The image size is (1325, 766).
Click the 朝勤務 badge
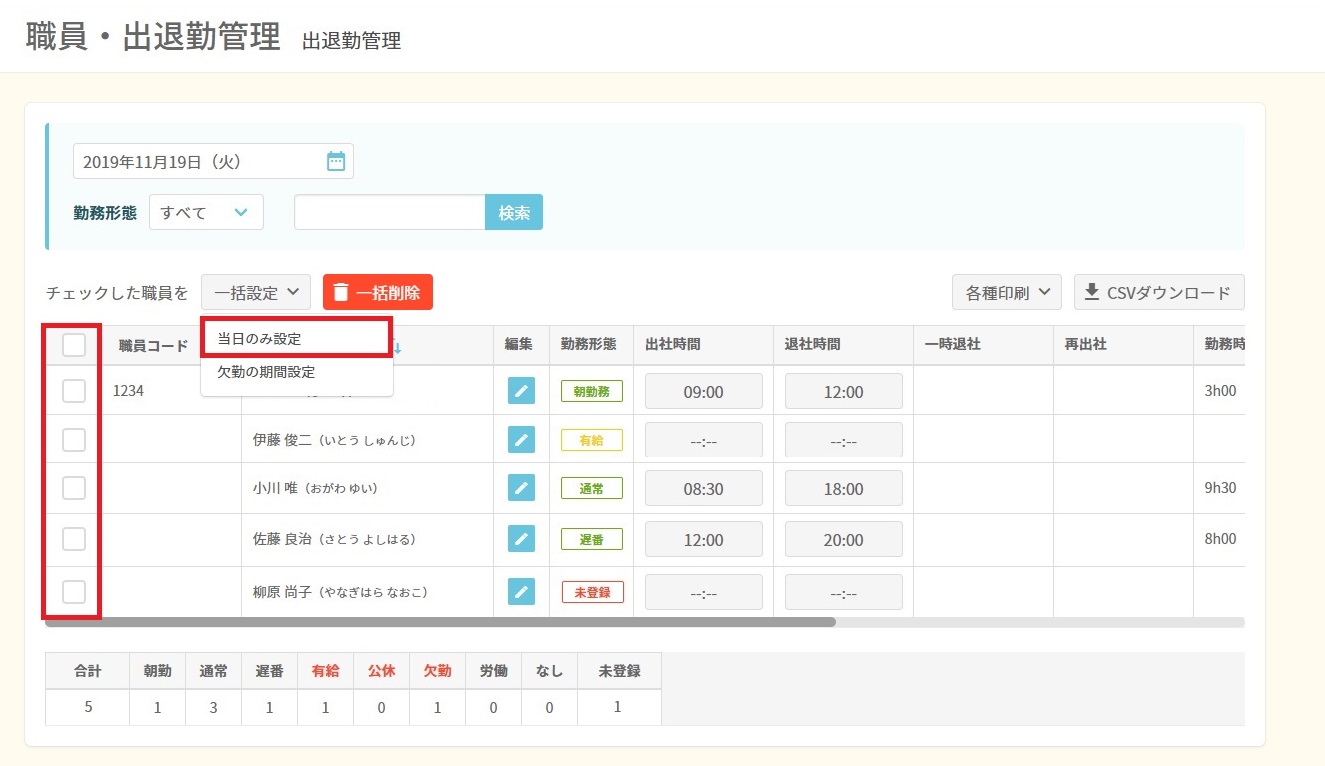(592, 391)
